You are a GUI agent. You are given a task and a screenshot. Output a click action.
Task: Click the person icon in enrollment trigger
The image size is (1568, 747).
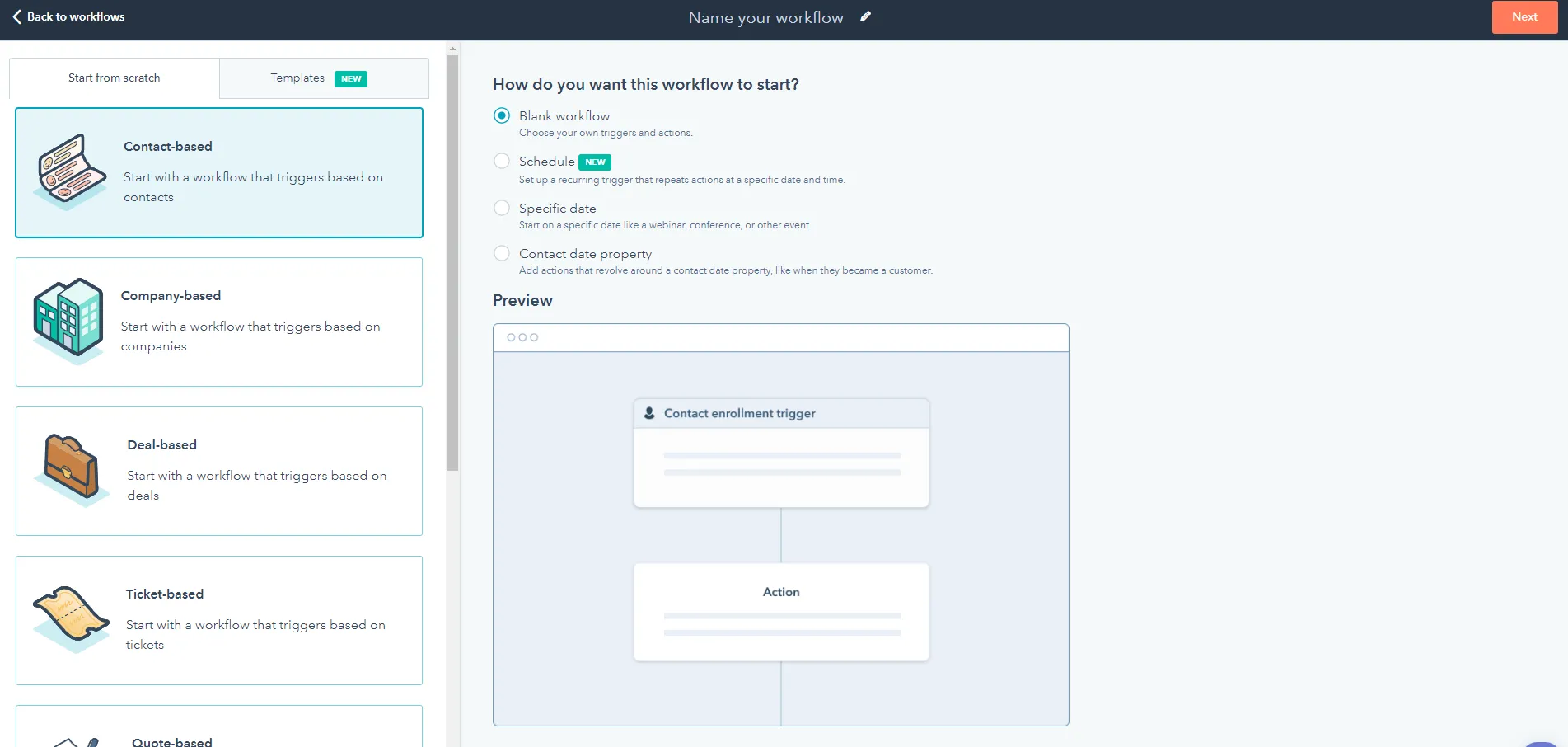pyautogui.click(x=649, y=413)
